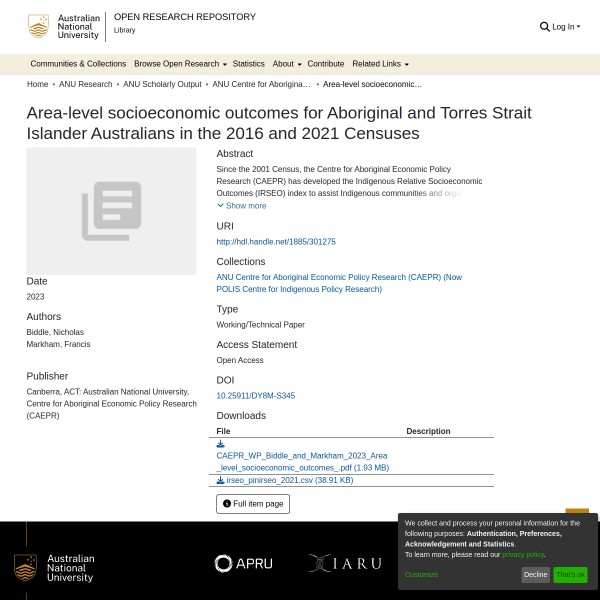Open the Related Links dropdown
This screenshot has width=600, height=600.
(380, 64)
